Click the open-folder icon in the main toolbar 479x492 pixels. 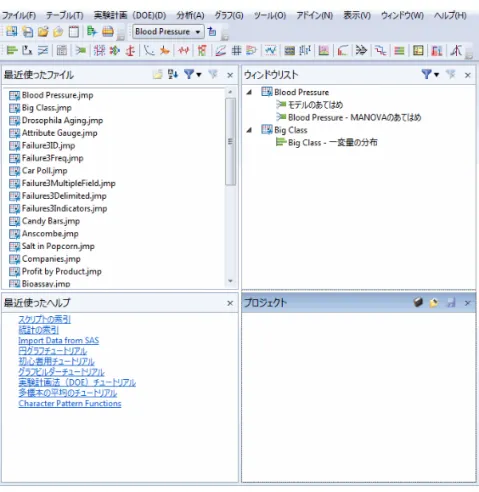pos(43,32)
